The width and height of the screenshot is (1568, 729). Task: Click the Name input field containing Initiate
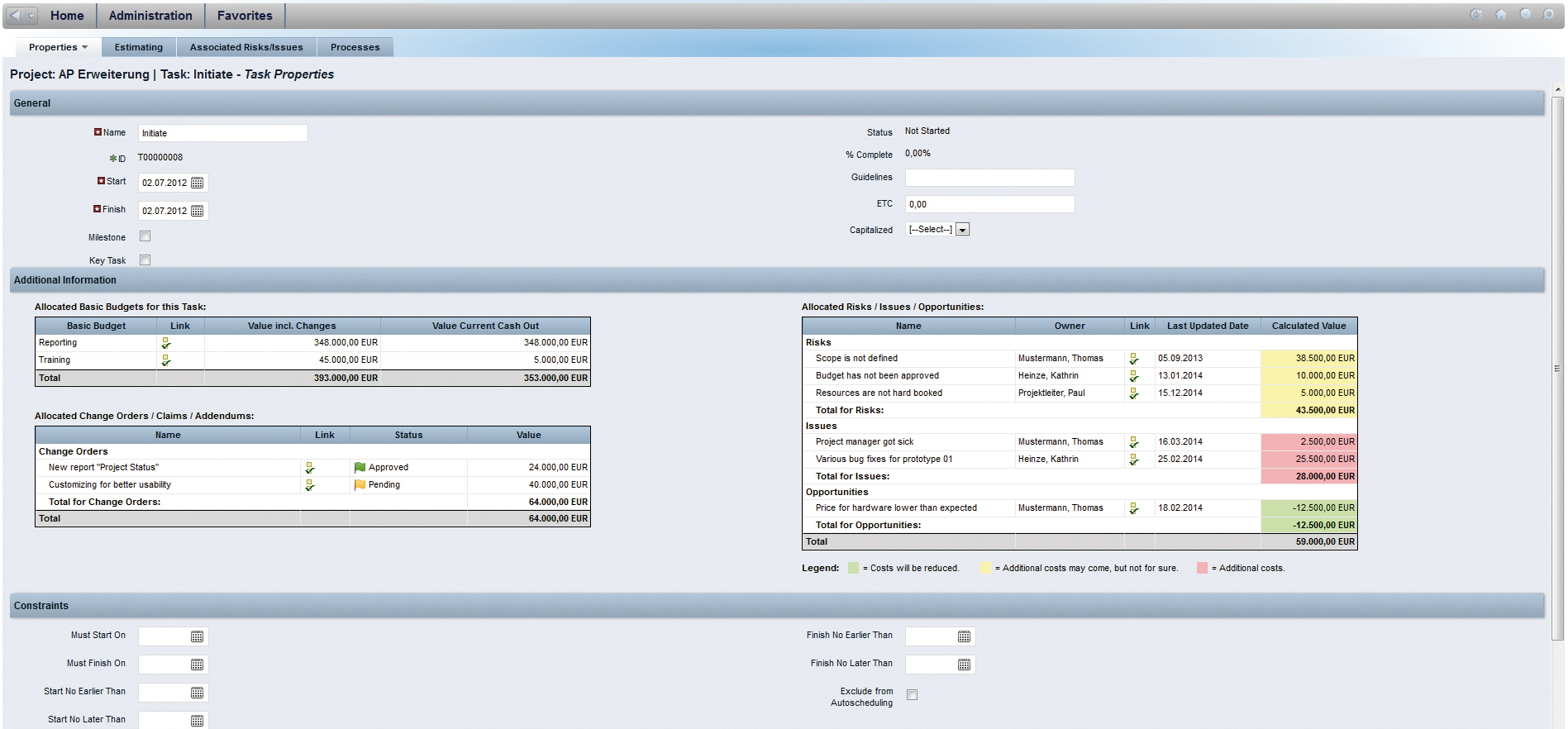coord(223,133)
